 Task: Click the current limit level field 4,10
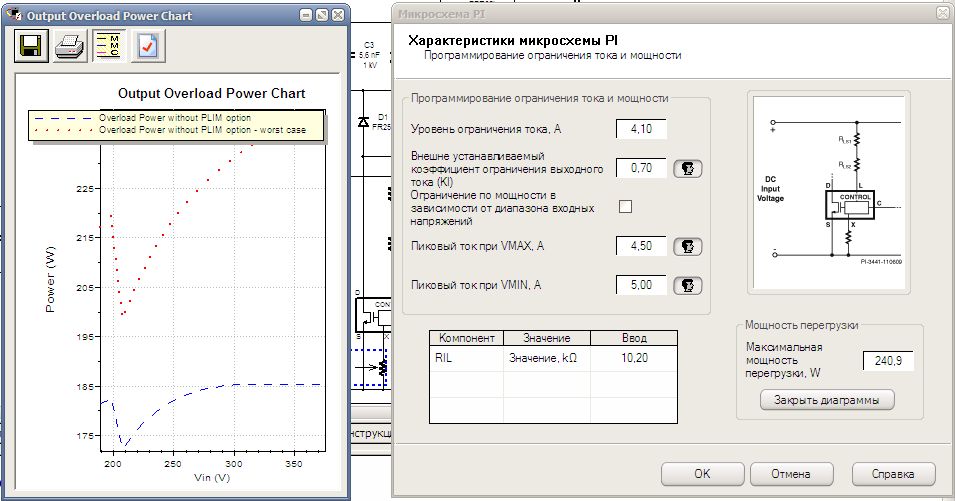(641, 129)
